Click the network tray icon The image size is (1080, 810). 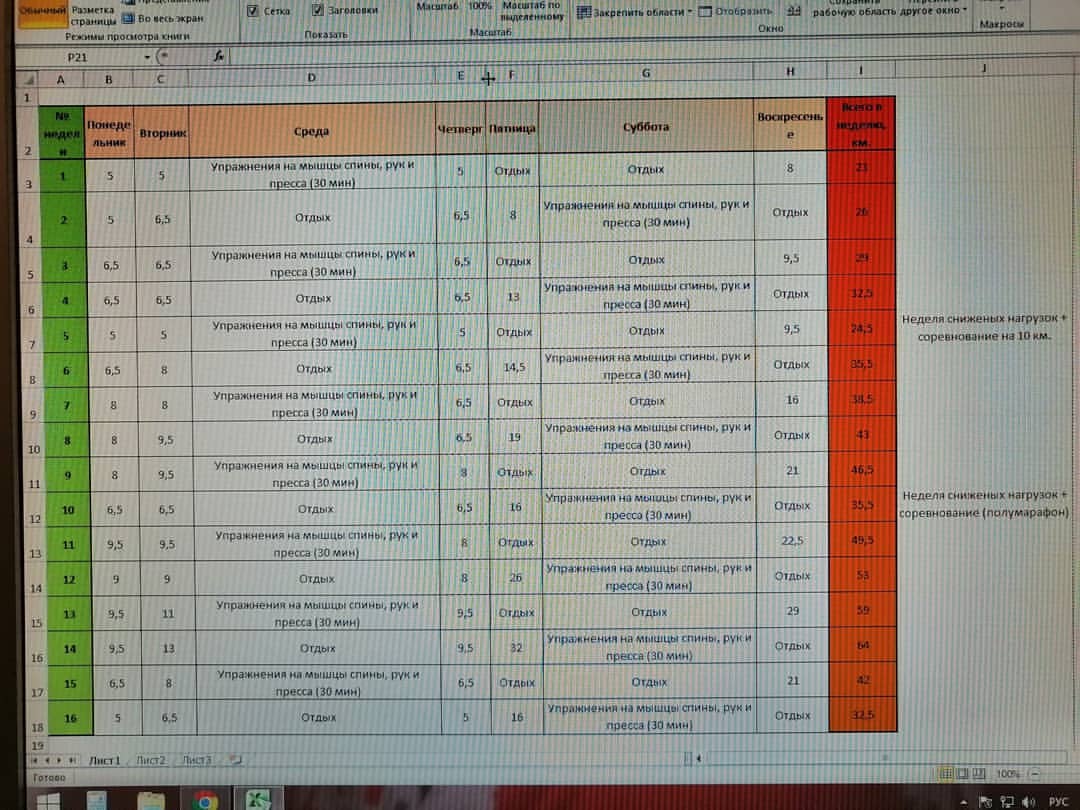[1007, 802]
